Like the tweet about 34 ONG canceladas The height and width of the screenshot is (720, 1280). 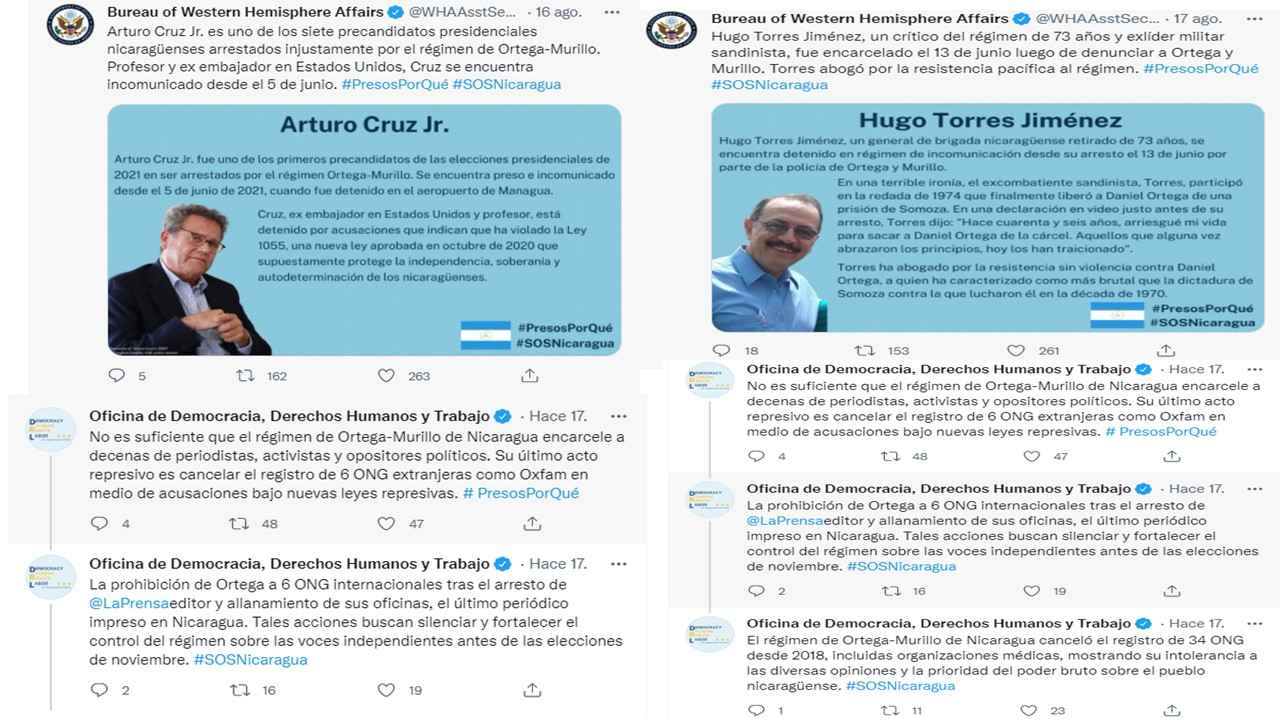click(1030, 710)
